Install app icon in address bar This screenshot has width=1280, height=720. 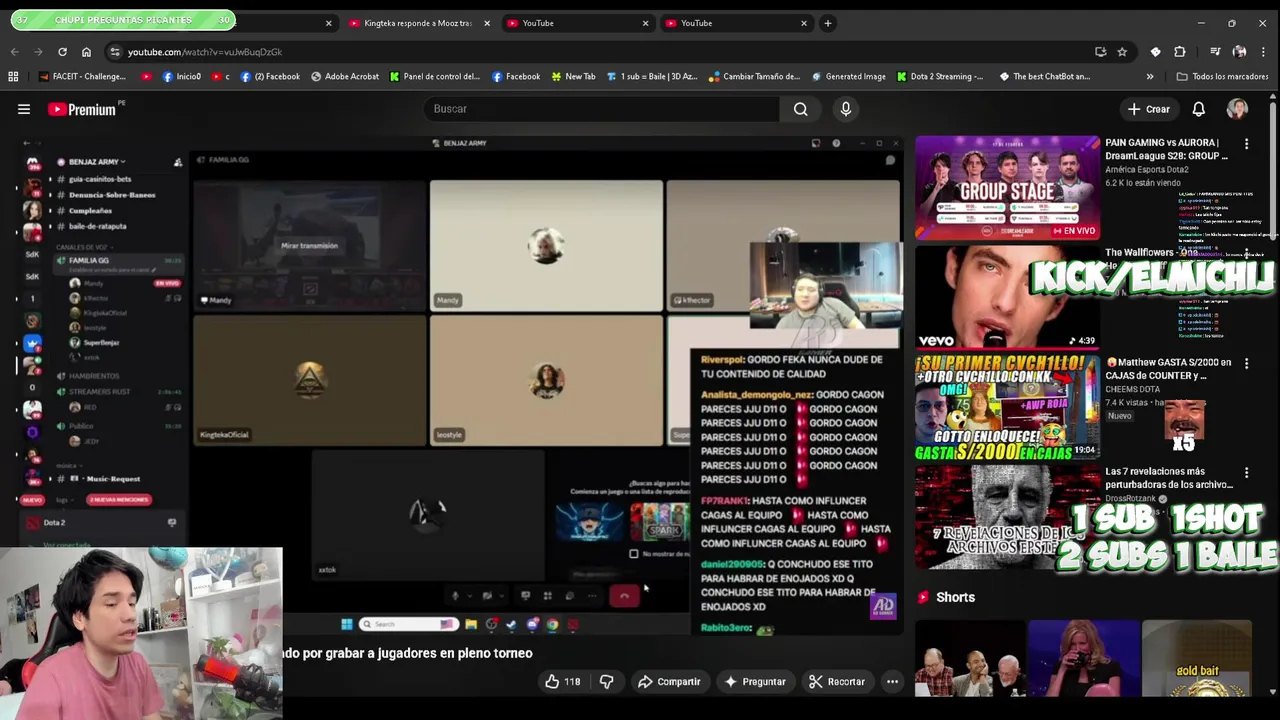click(1101, 52)
